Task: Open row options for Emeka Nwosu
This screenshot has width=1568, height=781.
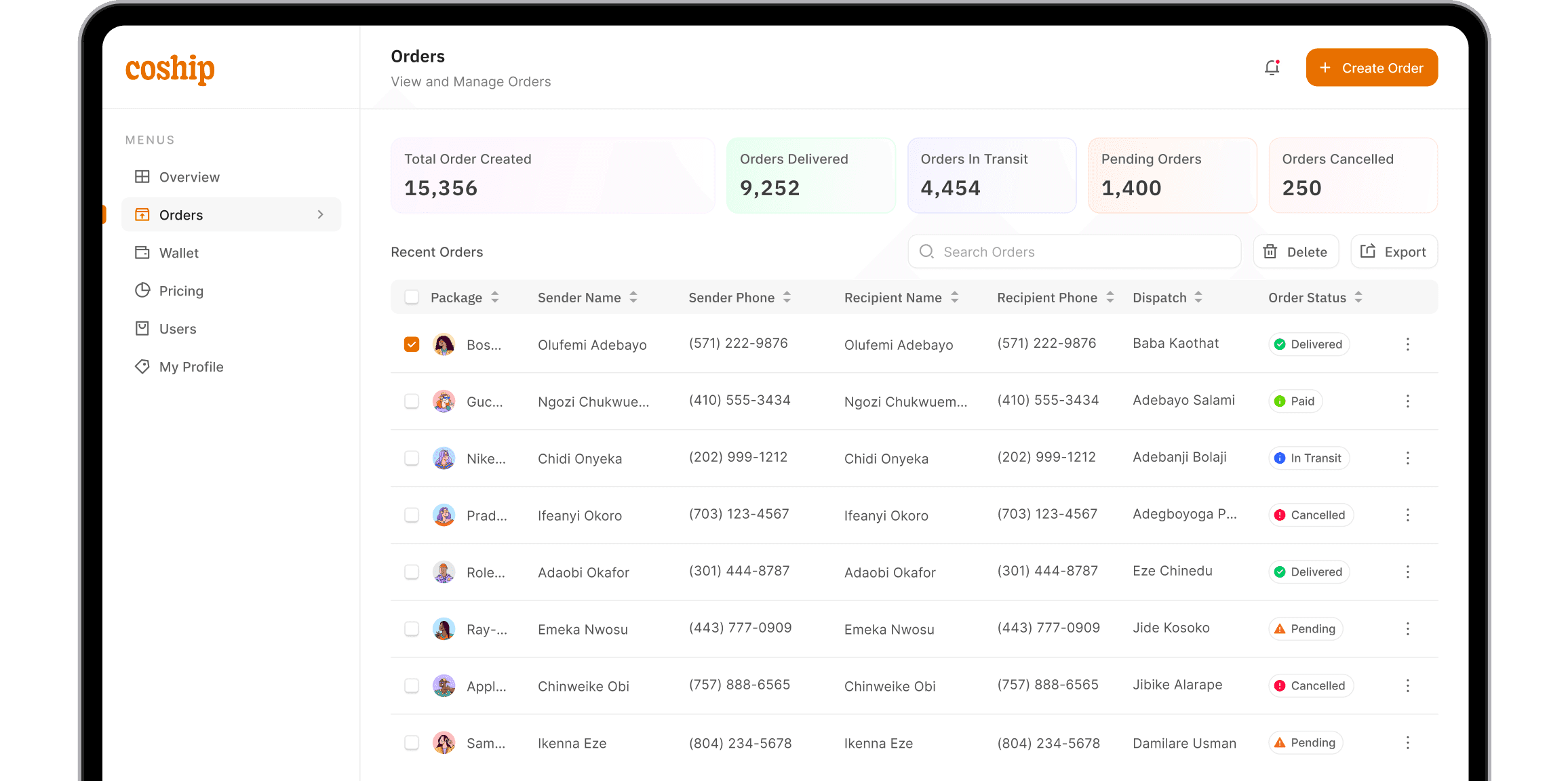Action: [1407, 628]
